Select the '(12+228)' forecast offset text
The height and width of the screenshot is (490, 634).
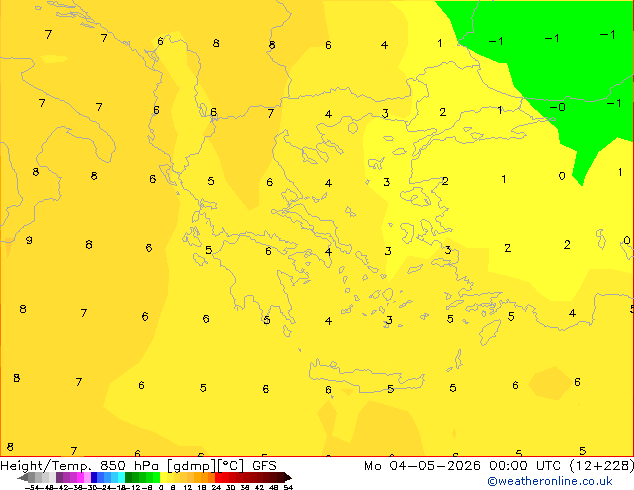click(x=601, y=466)
